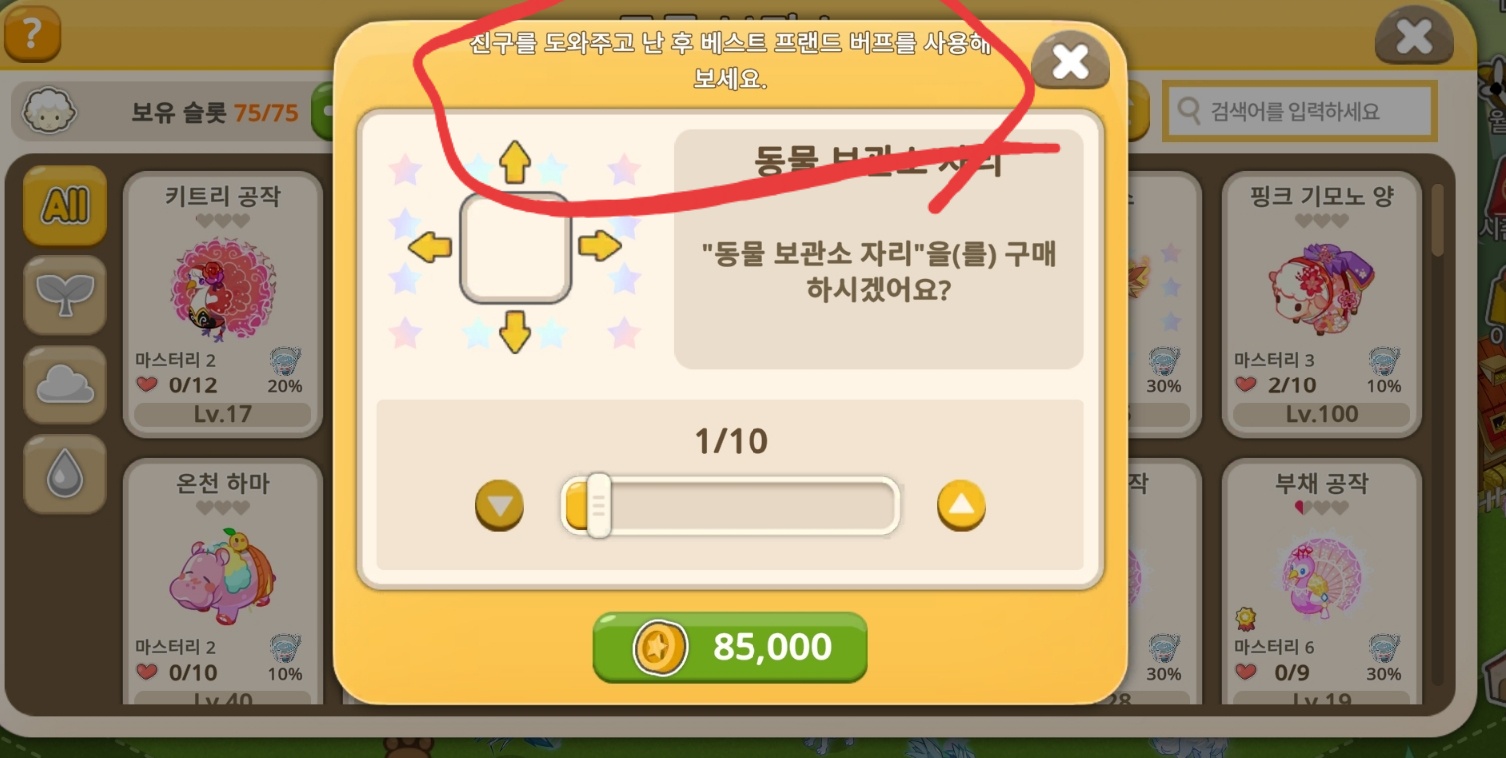Viewport: 1506px width, 758px height.
Task: Click the left arrow on storage diagram
Action: click(x=430, y=246)
